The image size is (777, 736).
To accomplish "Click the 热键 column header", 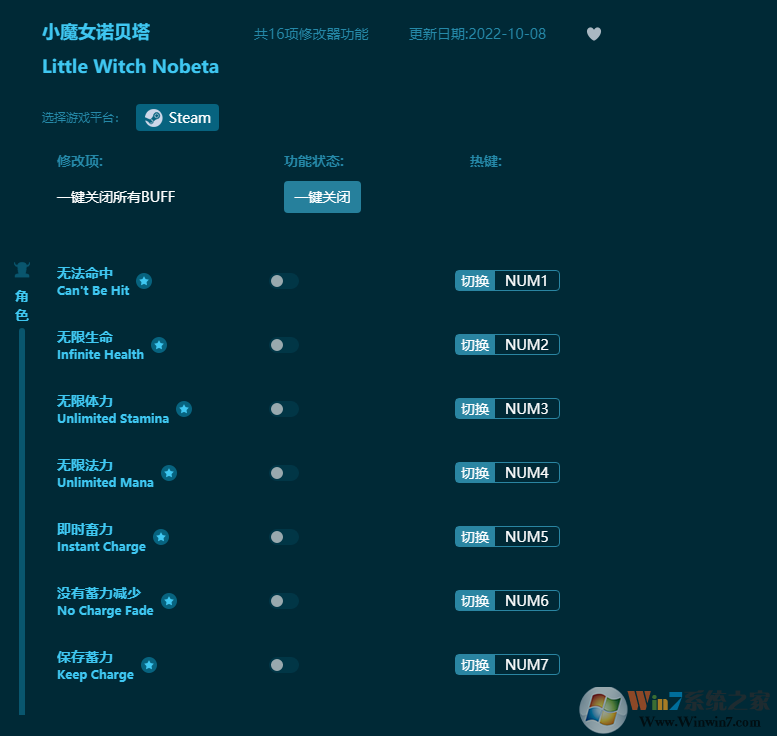I will pos(486,161).
